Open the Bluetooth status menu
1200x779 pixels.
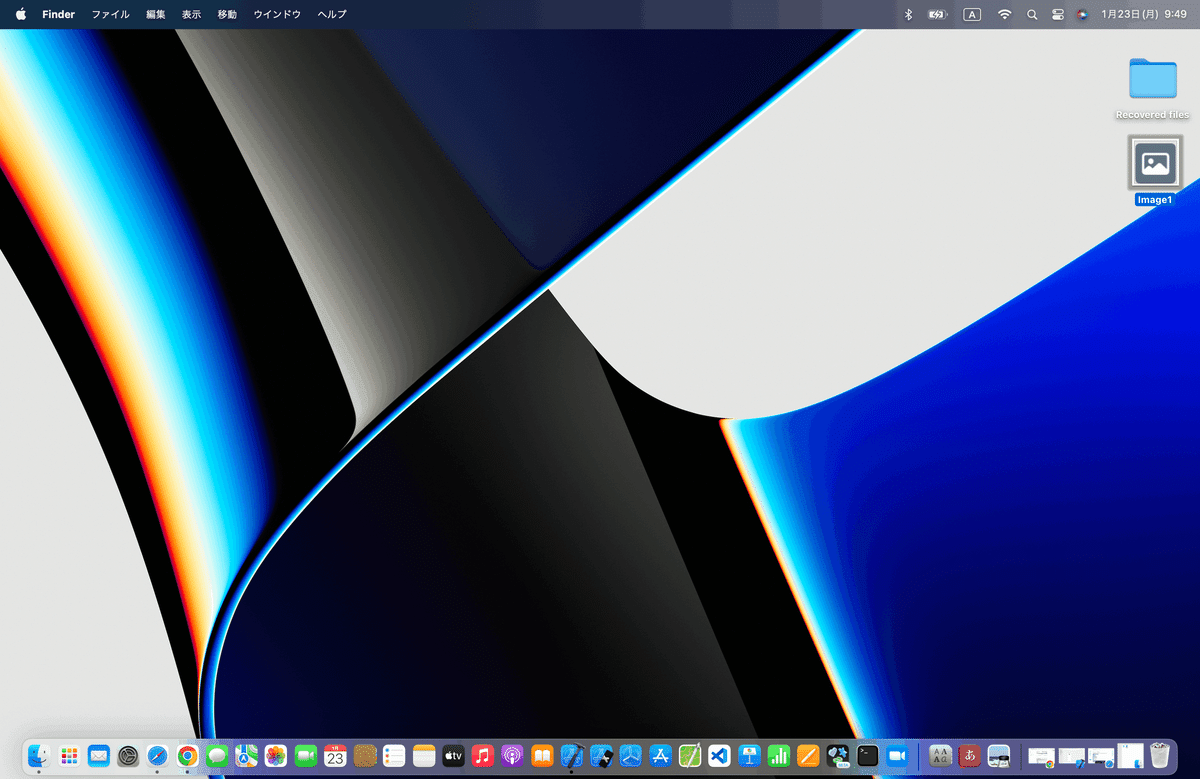[x=909, y=14]
